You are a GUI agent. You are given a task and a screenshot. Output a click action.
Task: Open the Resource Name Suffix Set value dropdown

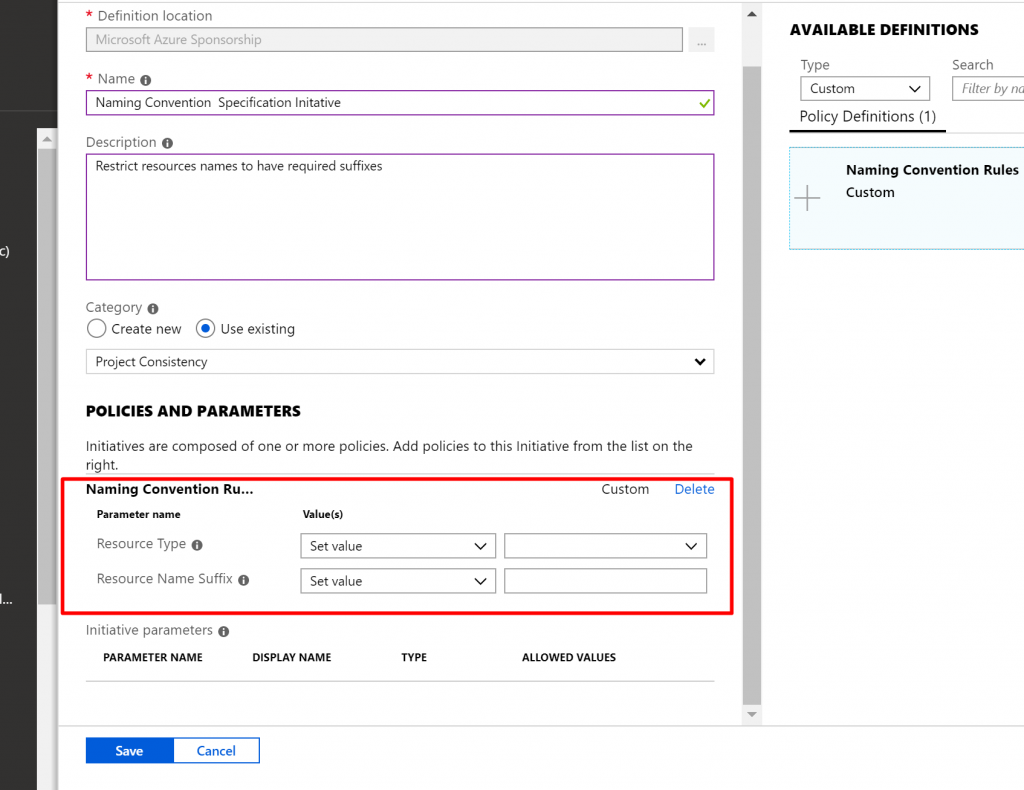(398, 581)
